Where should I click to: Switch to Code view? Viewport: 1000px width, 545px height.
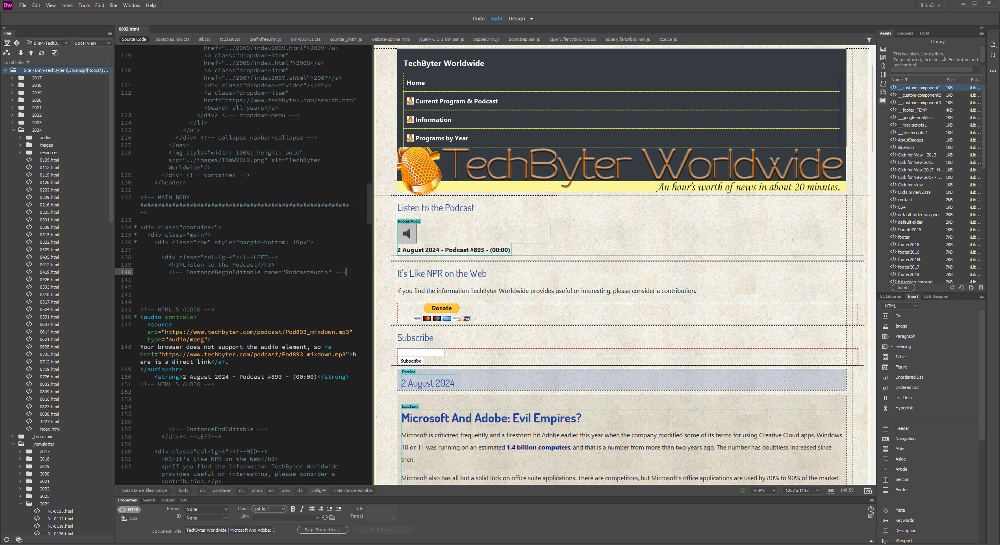(x=478, y=18)
